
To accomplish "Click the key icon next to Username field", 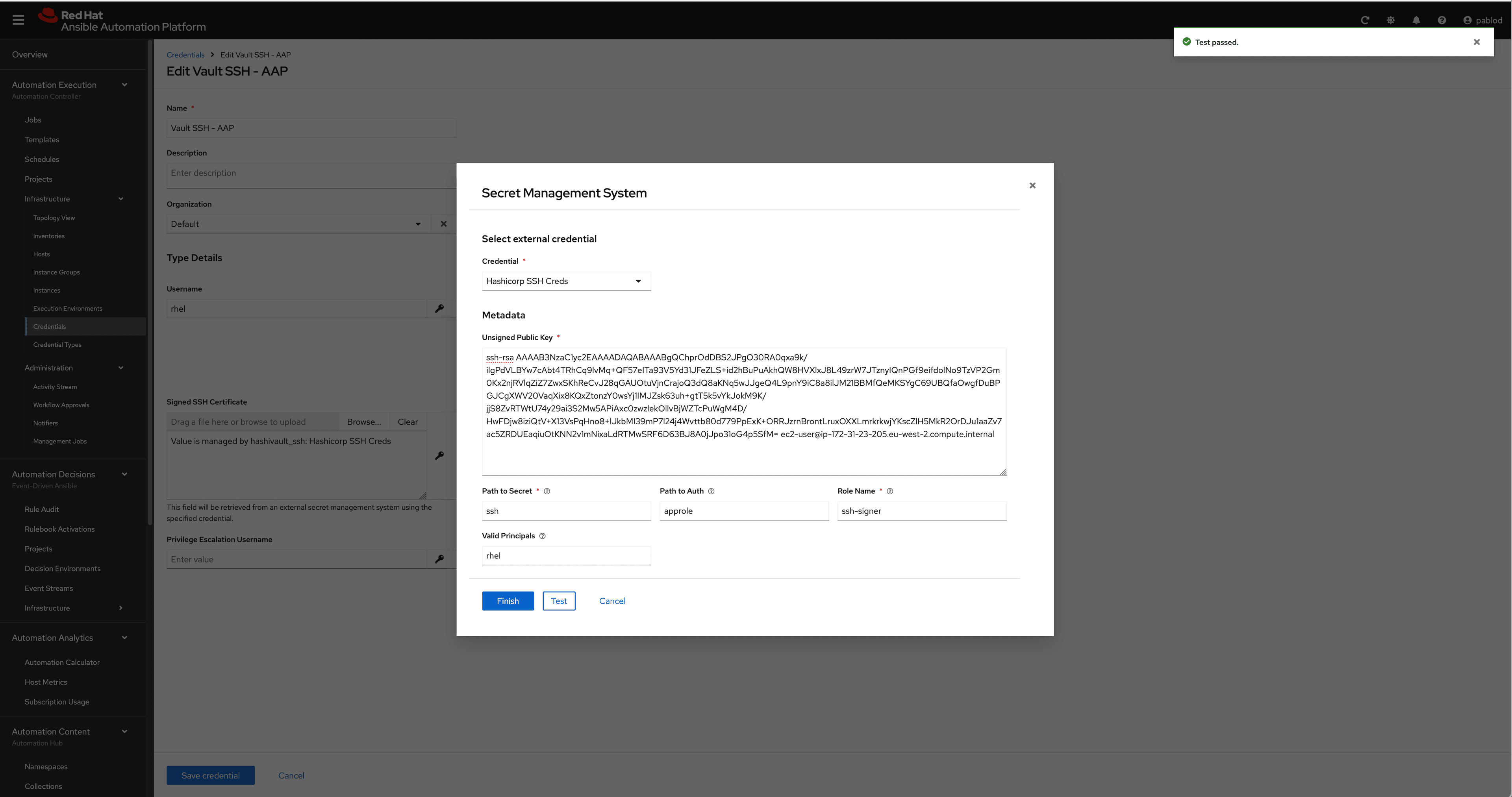I will pyautogui.click(x=440, y=308).
